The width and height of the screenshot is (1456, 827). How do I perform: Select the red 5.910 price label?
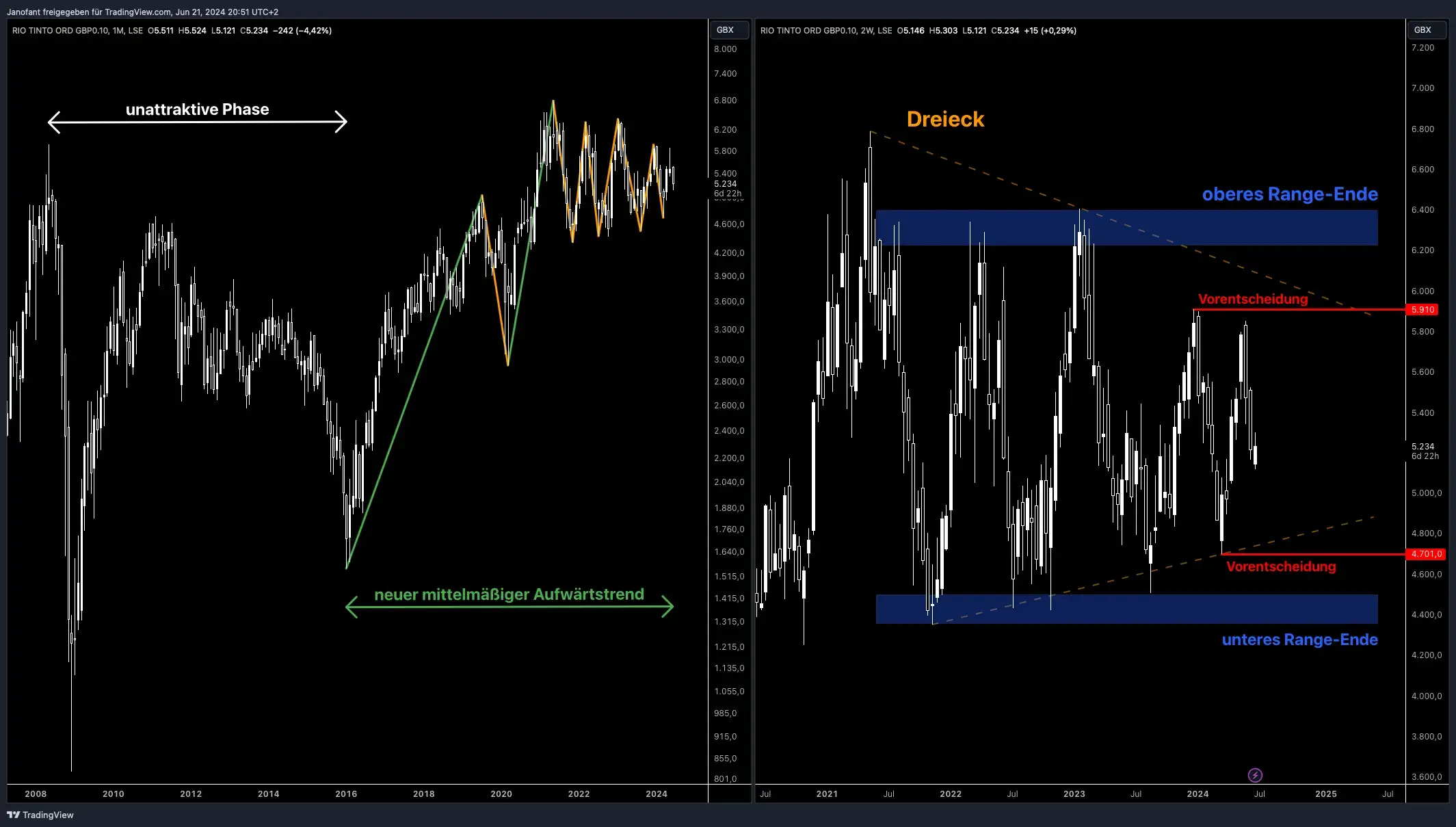(1422, 310)
